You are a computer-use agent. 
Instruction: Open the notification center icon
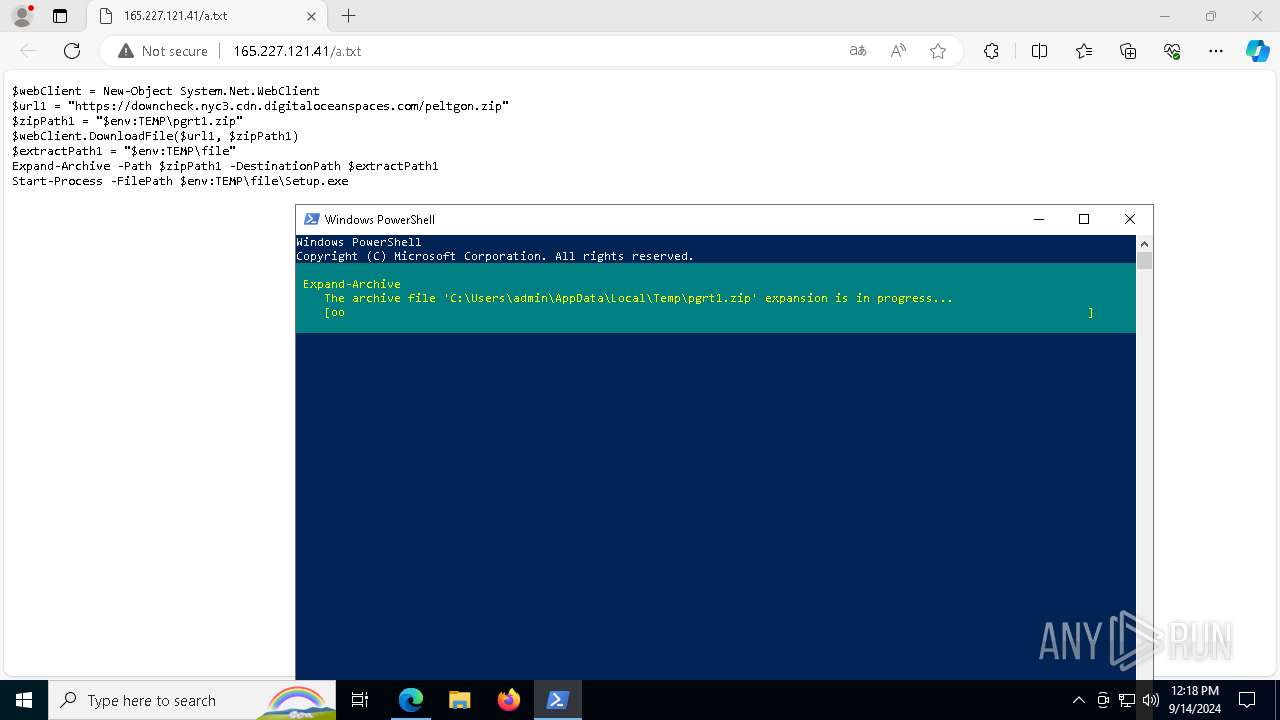tap(1247, 700)
